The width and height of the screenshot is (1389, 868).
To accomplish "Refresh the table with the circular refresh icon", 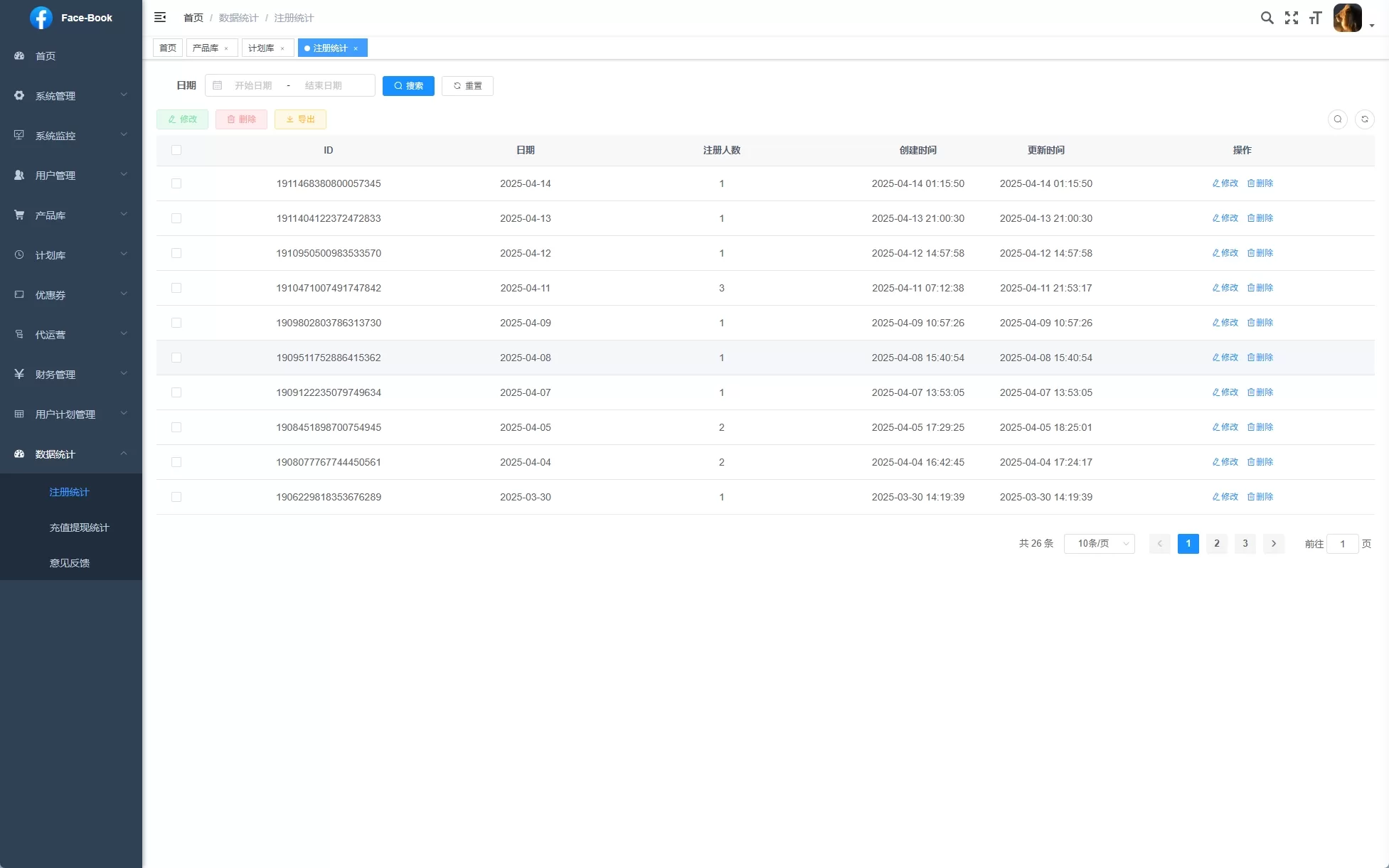I will [1364, 119].
